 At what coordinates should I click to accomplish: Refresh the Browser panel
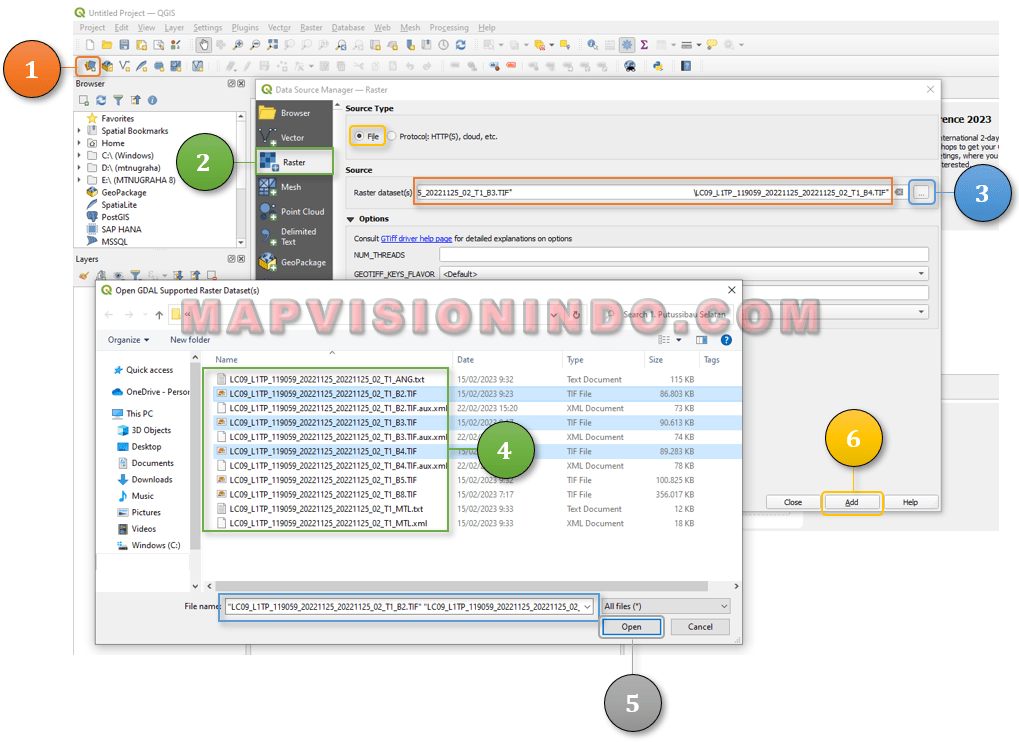tap(101, 100)
